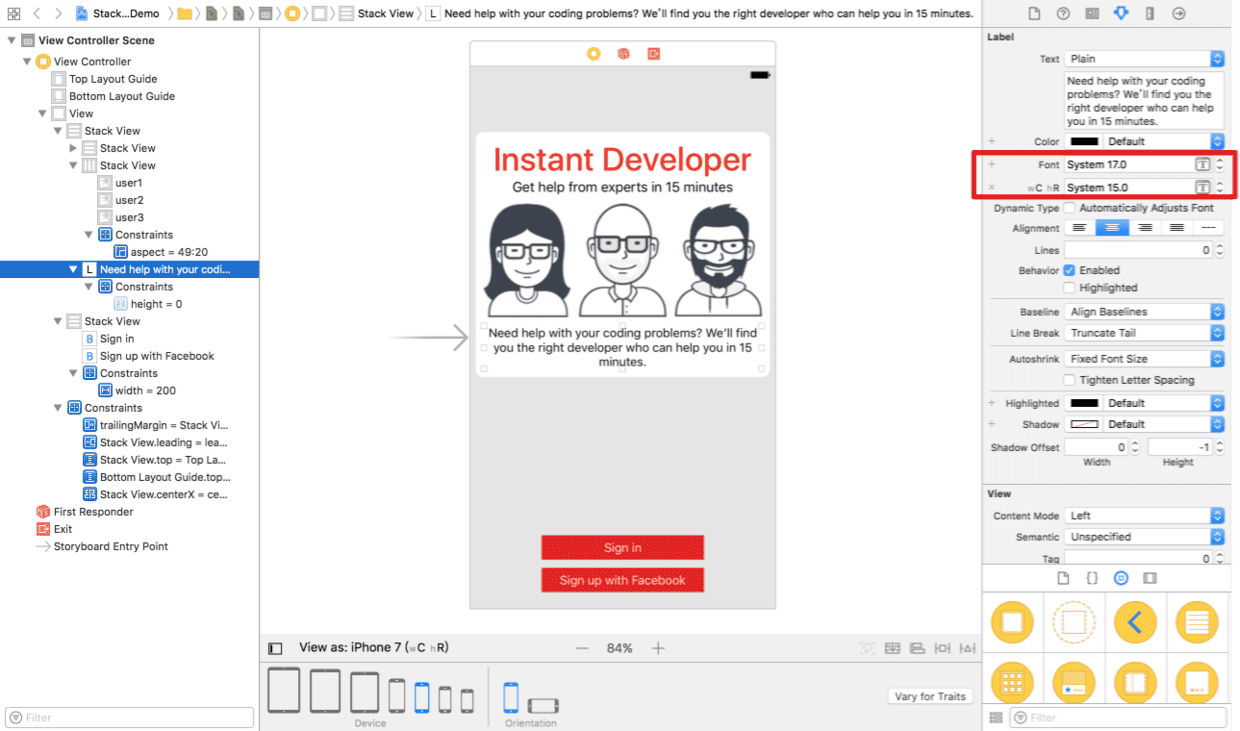The height and width of the screenshot is (731, 1240).
Task: Click View as: iPhone 7 device button
Action: 373,648
